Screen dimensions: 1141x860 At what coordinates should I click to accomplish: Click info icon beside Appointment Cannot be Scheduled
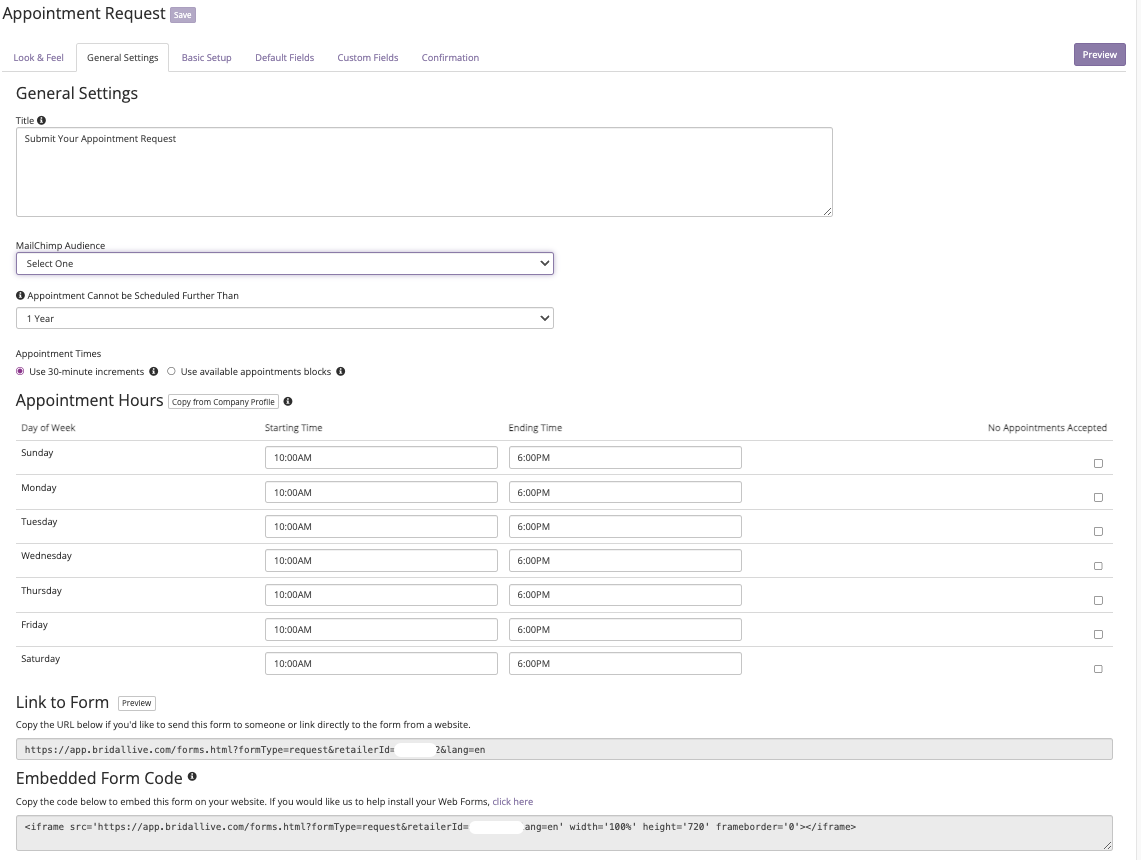[20, 295]
